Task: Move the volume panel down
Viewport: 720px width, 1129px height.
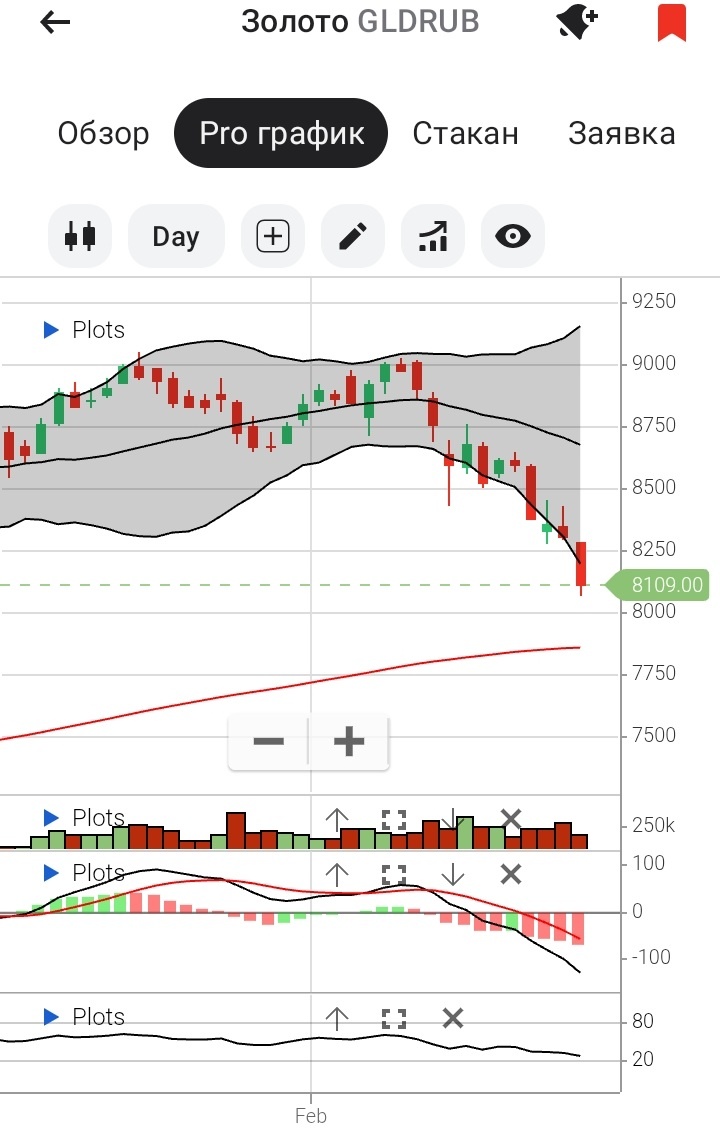Action: pos(452,819)
